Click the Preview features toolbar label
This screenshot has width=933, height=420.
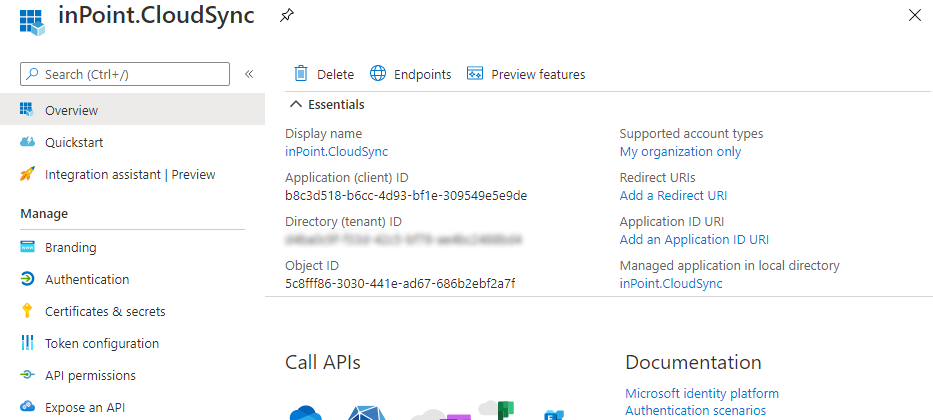(538, 74)
